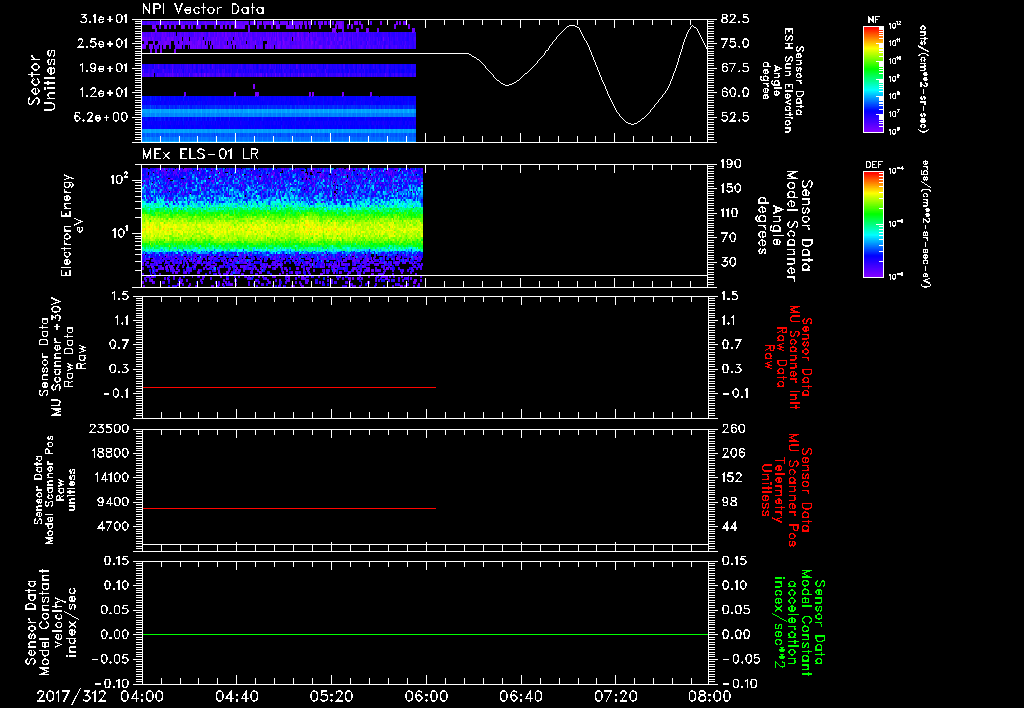This screenshot has width=1024, height=708.
Task: Select the 08:00 time tick label
Action: pos(710,696)
